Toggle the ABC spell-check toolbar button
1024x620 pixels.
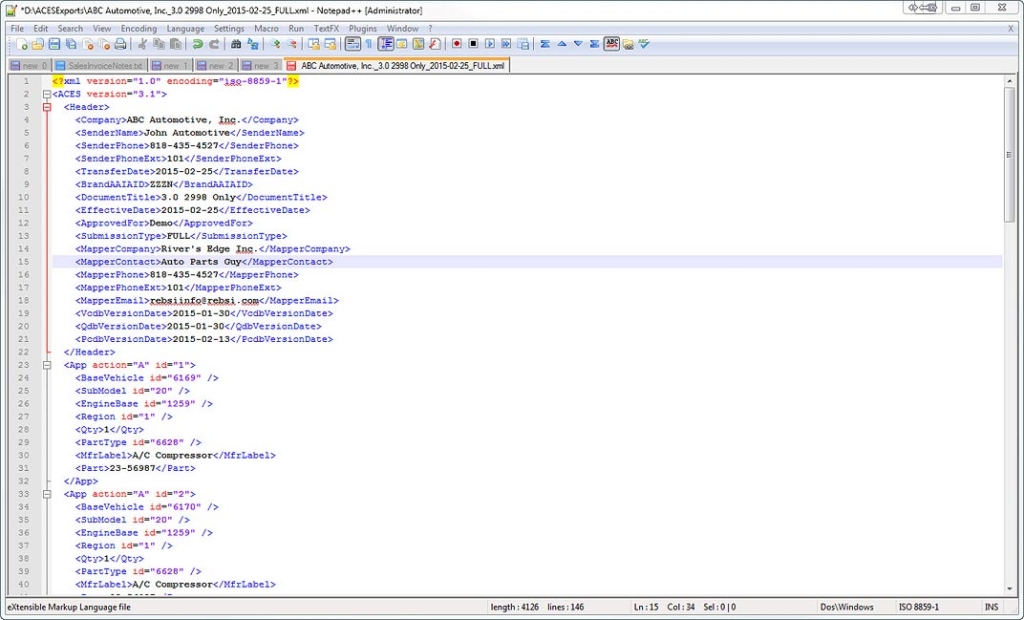point(611,44)
